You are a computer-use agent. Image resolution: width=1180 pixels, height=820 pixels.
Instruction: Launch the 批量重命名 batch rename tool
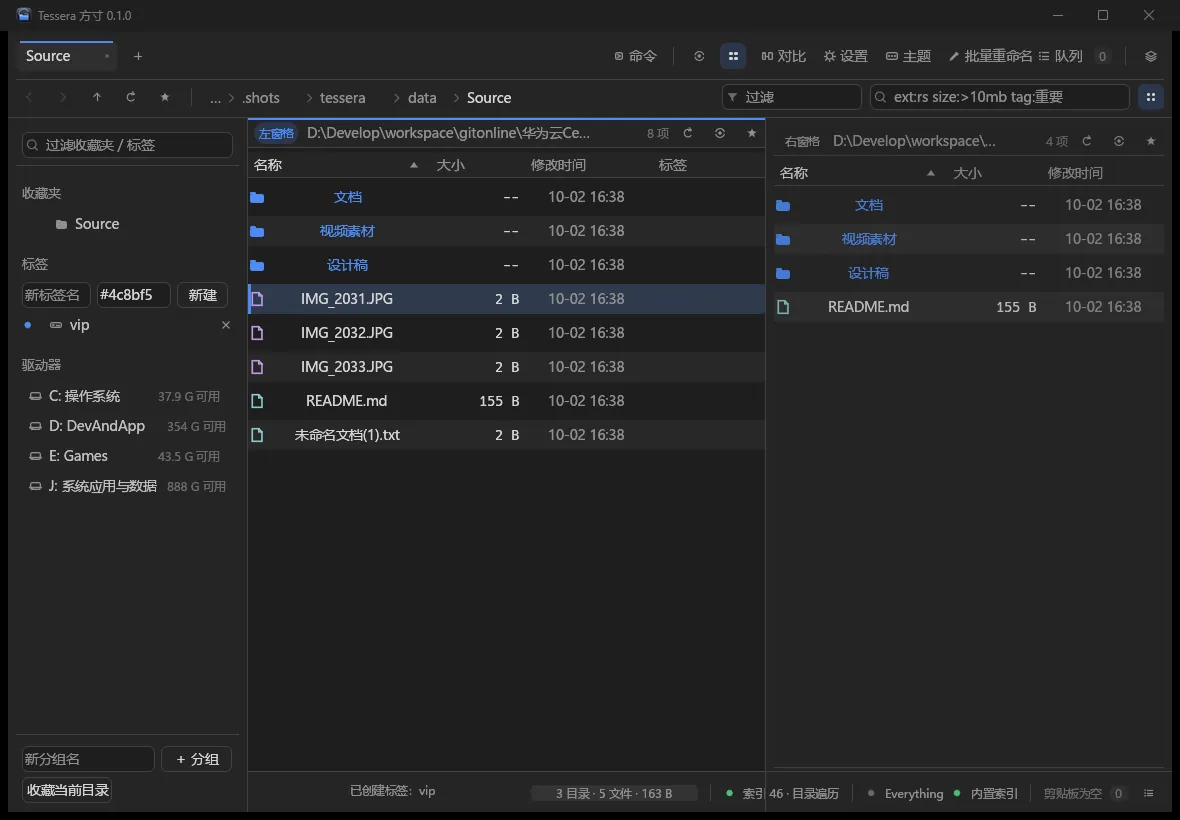(x=990, y=56)
